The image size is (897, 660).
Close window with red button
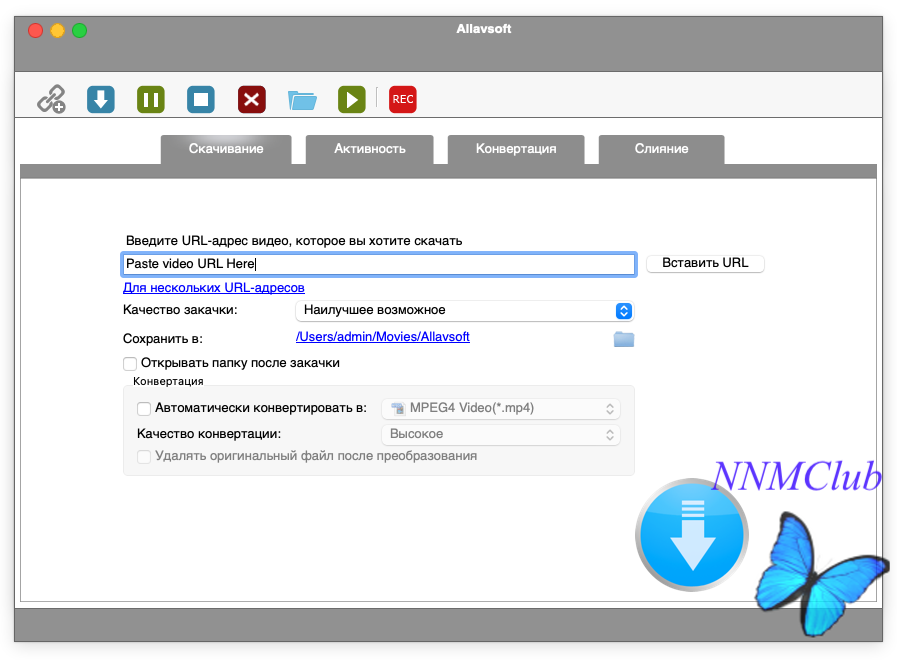pyautogui.click(x=35, y=30)
